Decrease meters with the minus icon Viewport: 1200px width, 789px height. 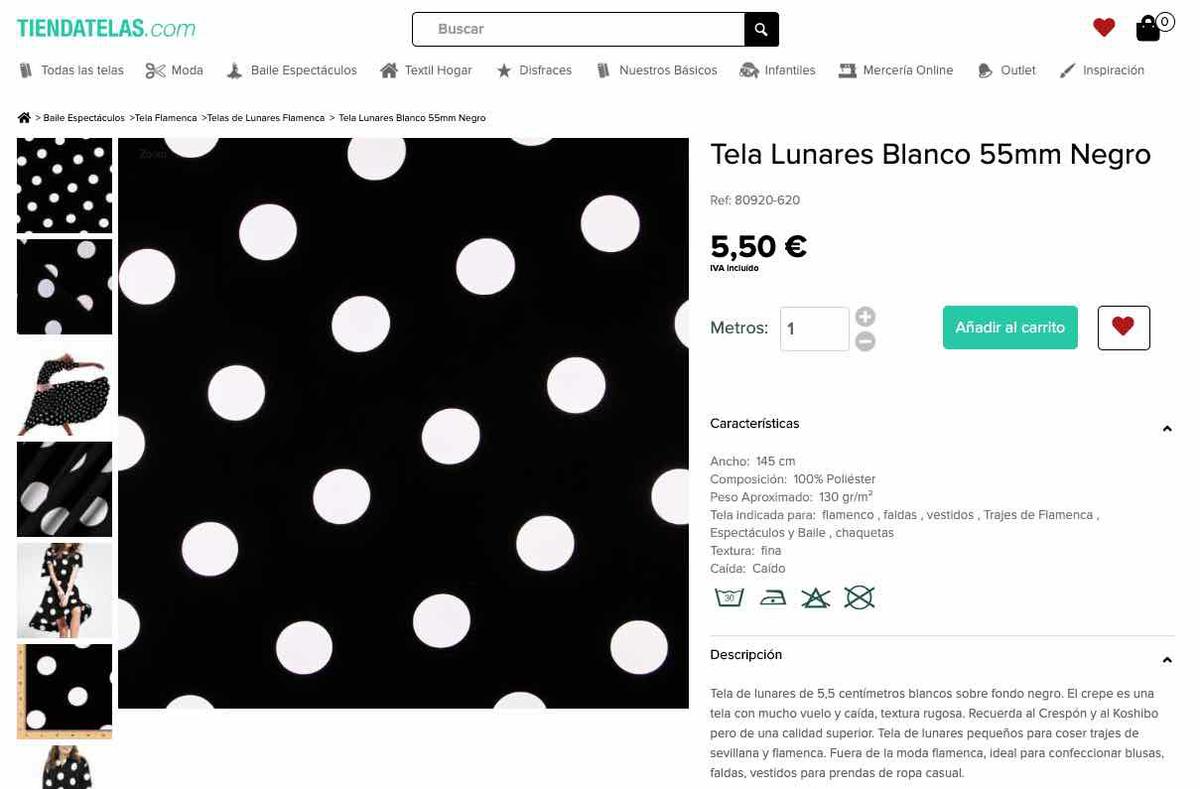(865, 341)
